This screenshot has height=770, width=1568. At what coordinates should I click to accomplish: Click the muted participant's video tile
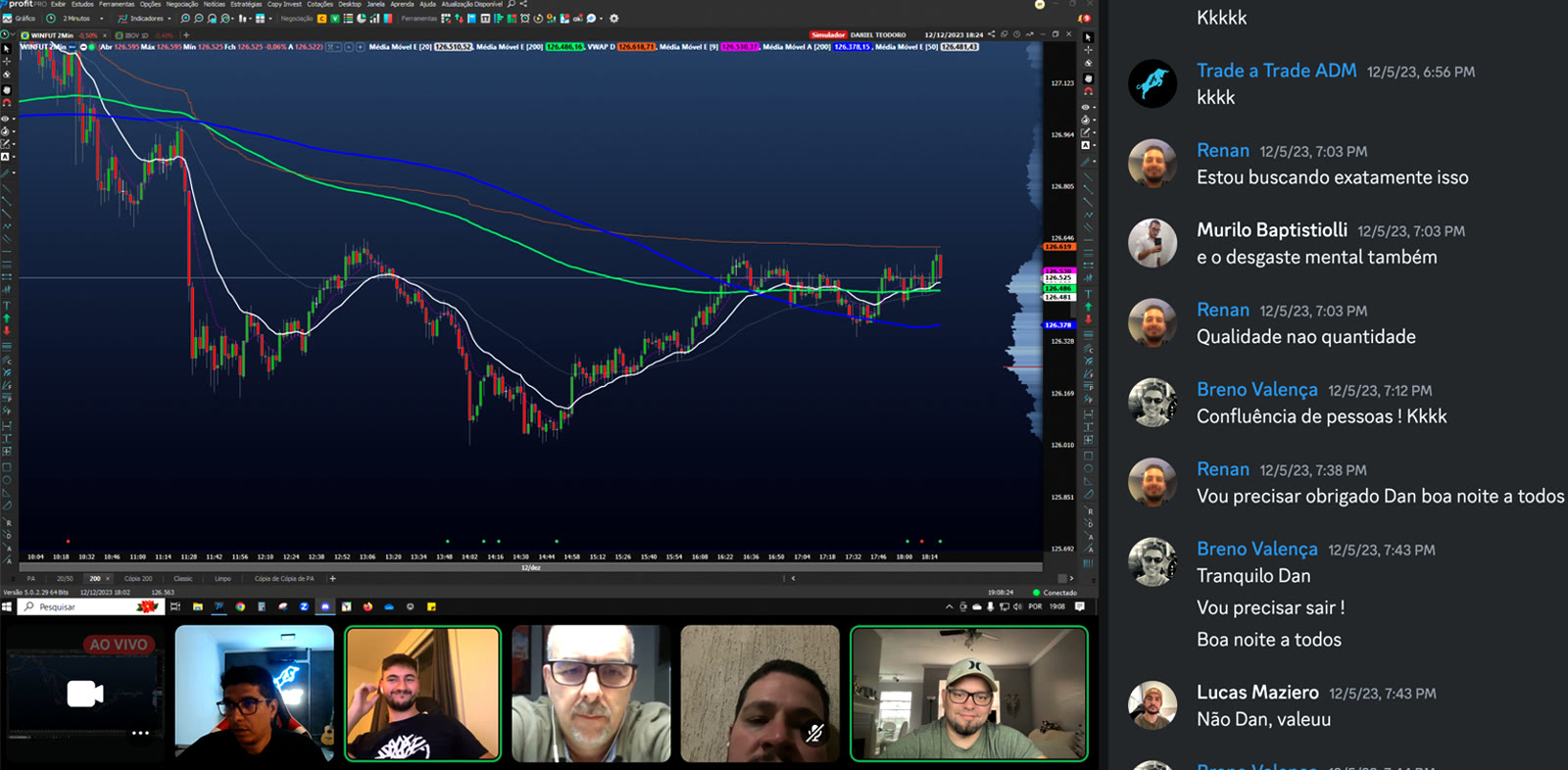click(x=759, y=694)
